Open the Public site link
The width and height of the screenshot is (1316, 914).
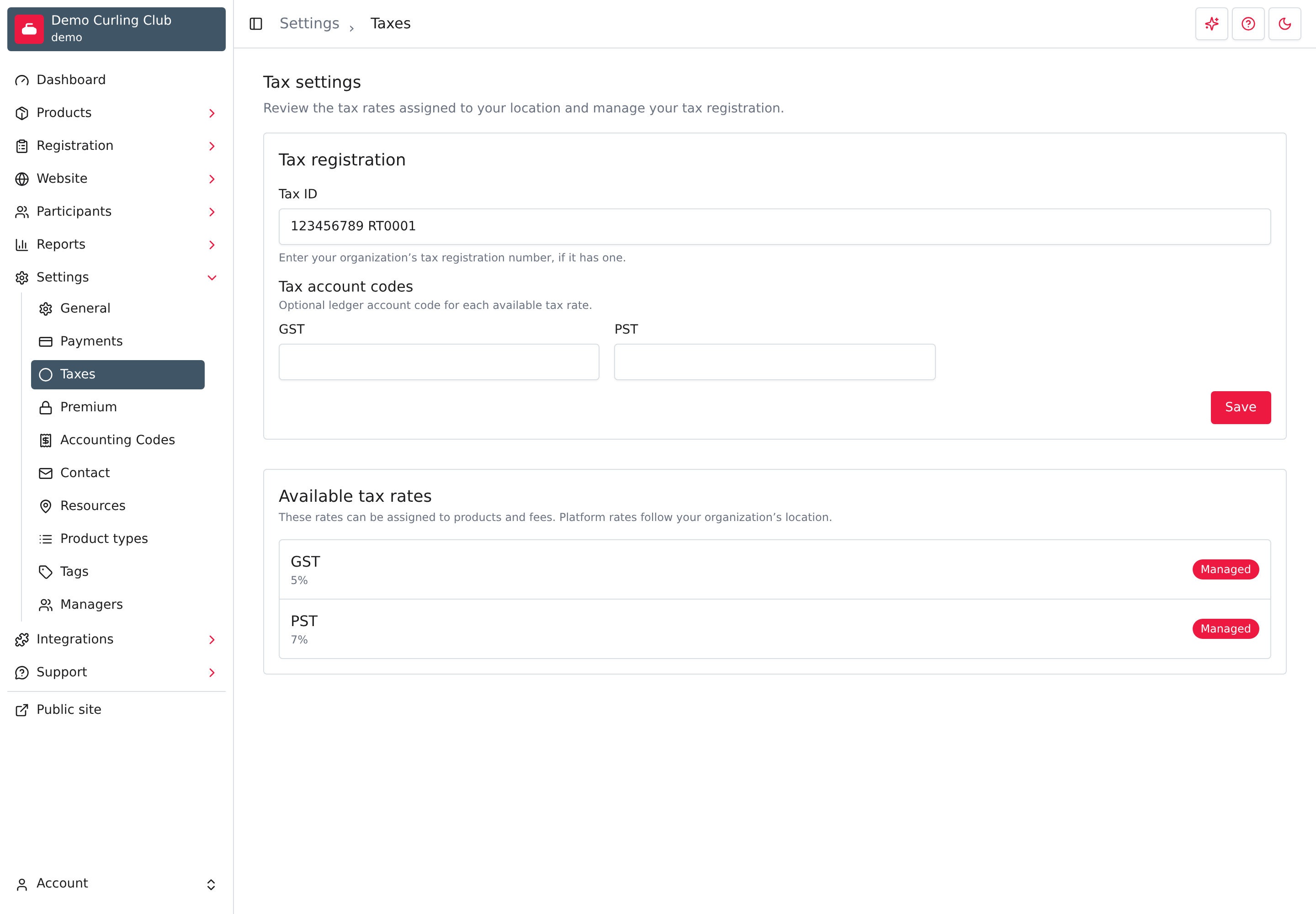(116, 710)
